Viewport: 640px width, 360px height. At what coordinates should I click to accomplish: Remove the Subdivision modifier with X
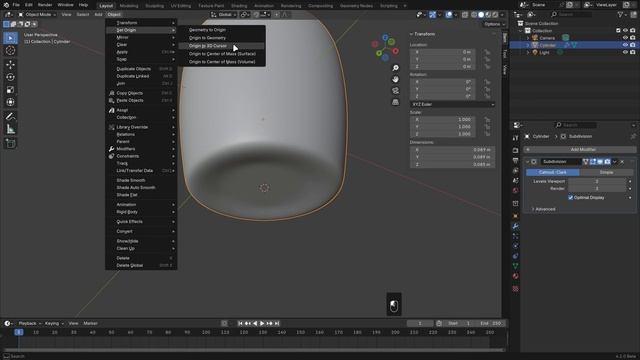[x=622, y=162]
